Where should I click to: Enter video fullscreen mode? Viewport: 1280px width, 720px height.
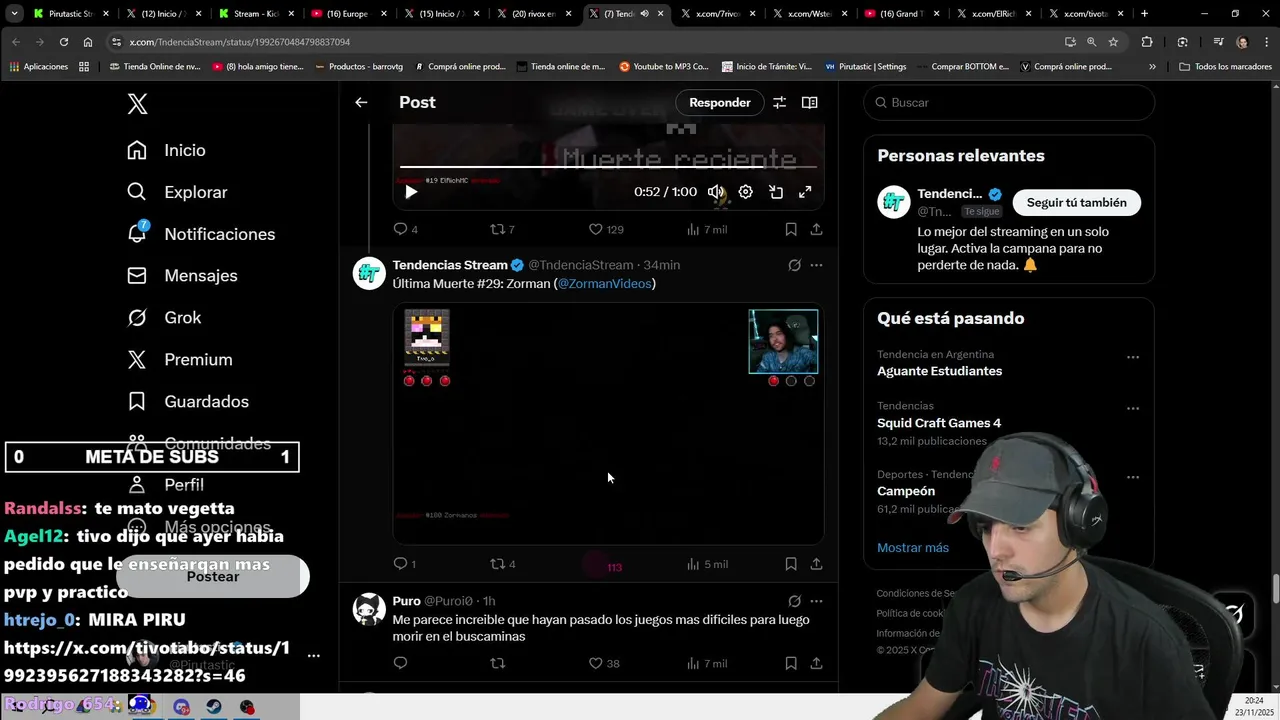click(805, 192)
